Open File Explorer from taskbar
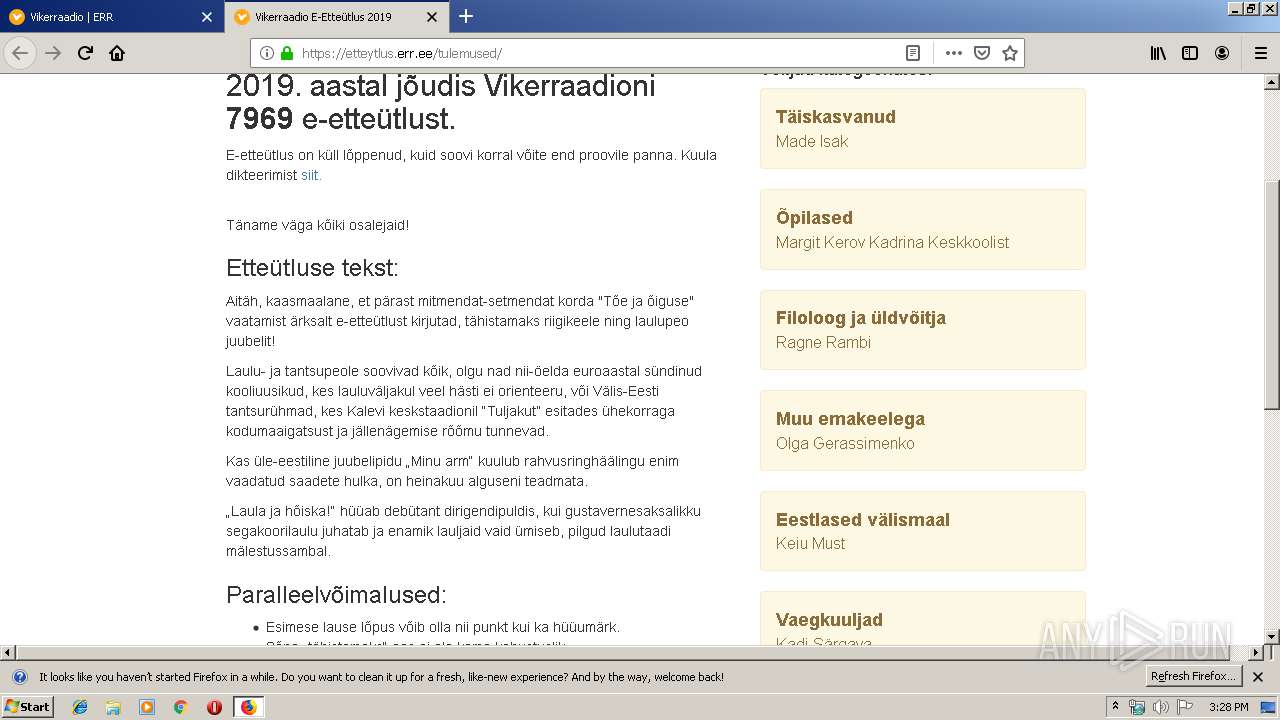This screenshot has height=720, width=1280. click(x=113, y=707)
